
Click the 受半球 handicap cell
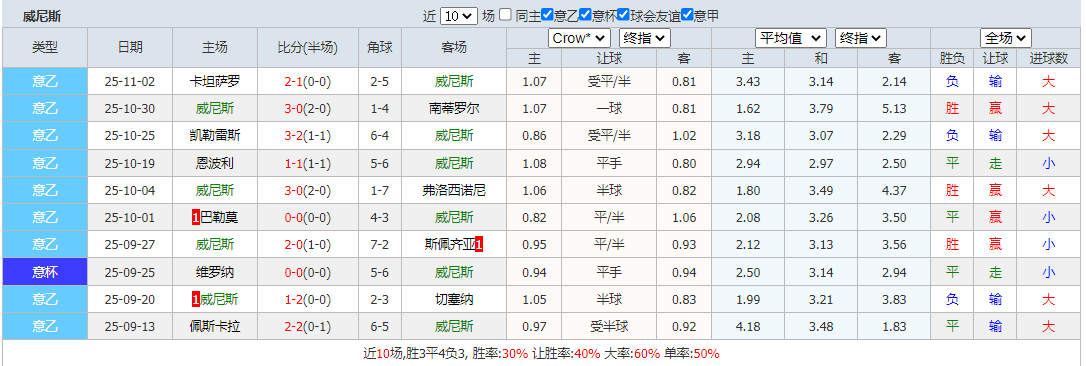point(609,326)
